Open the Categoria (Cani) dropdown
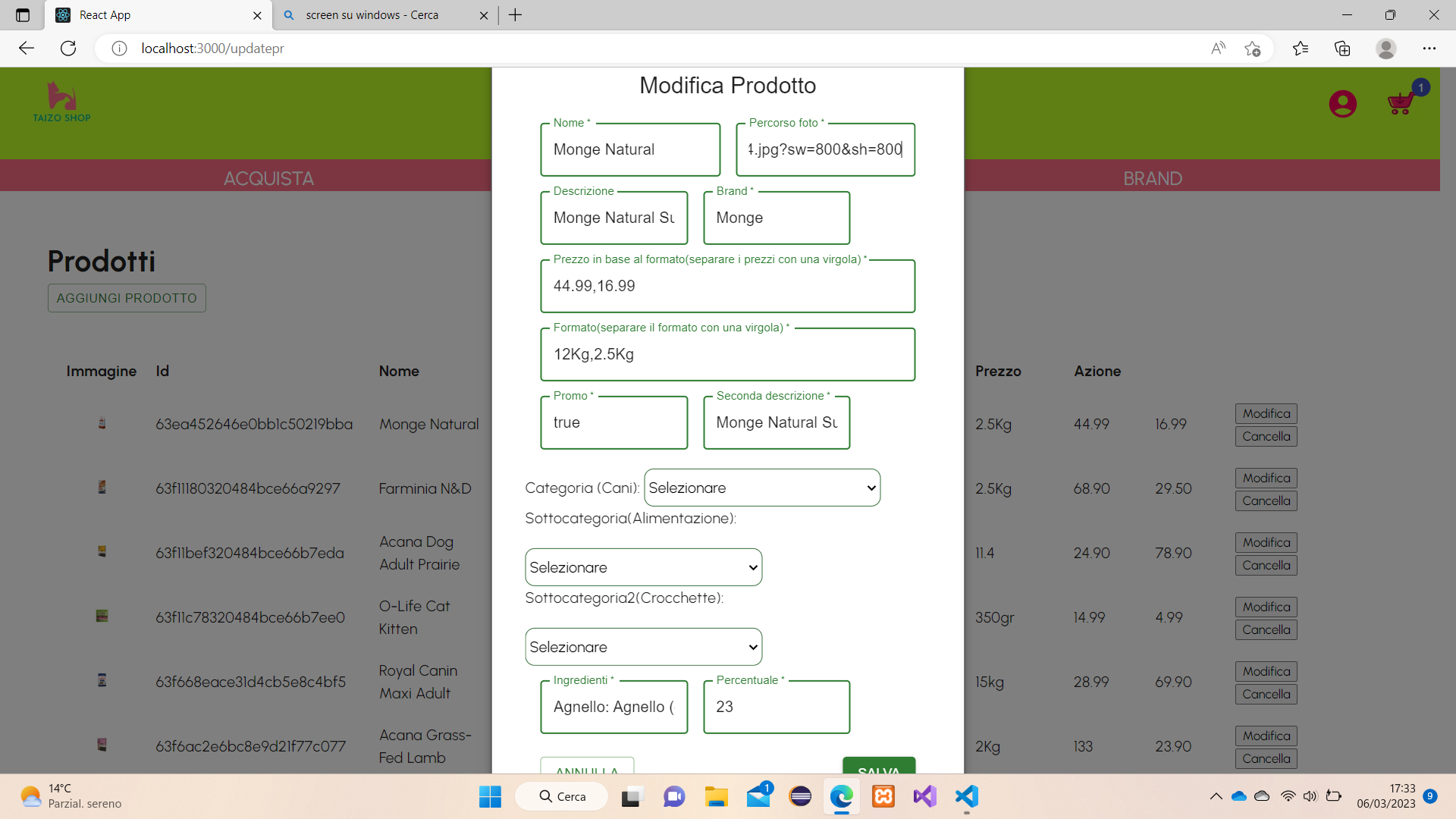 [761, 488]
